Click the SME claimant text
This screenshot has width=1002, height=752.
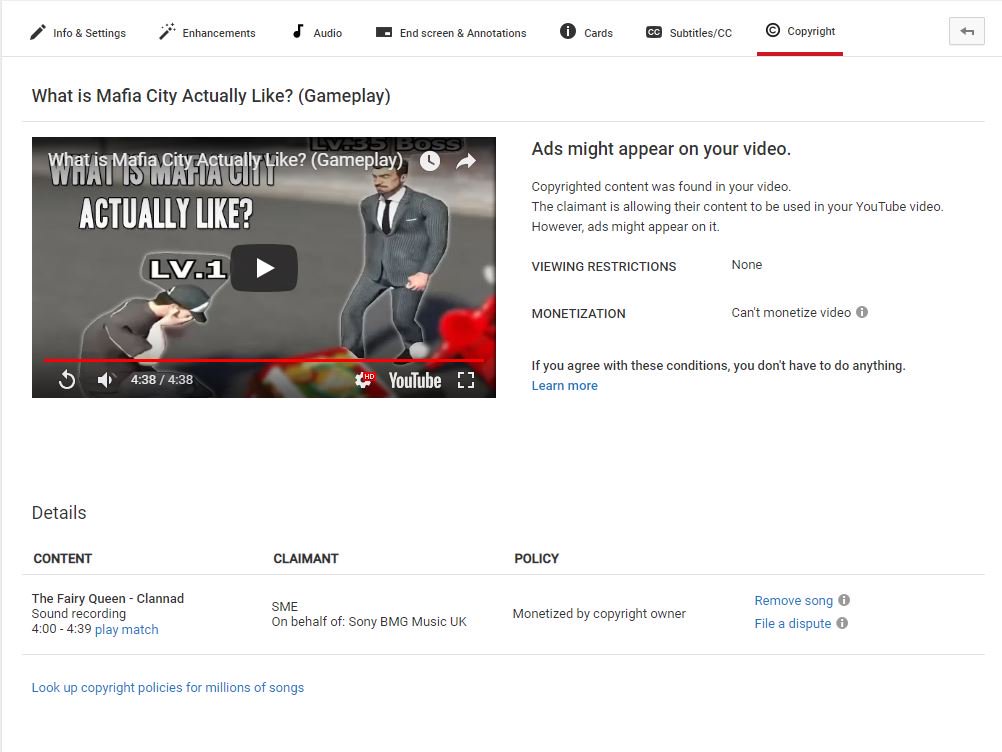pyautogui.click(x=284, y=606)
